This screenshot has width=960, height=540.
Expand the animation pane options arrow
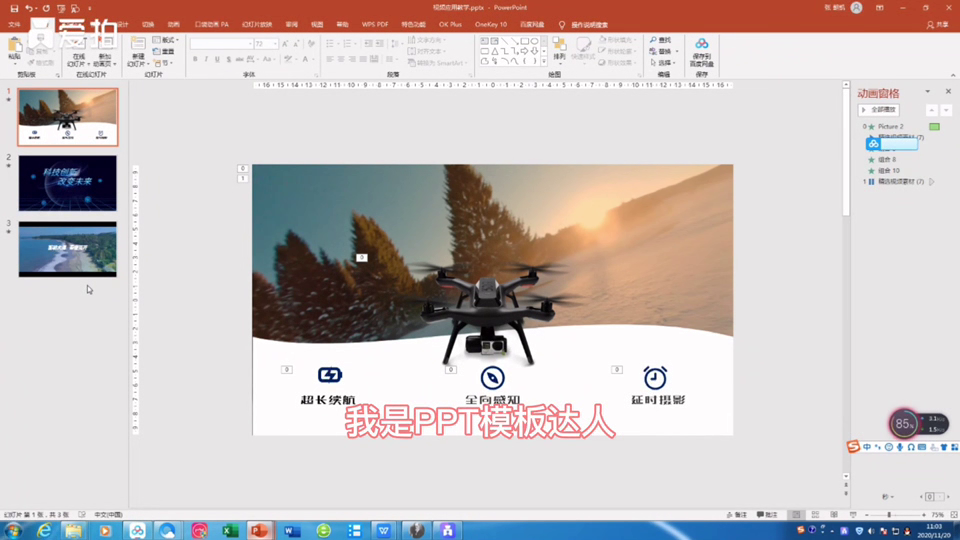[928, 91]
